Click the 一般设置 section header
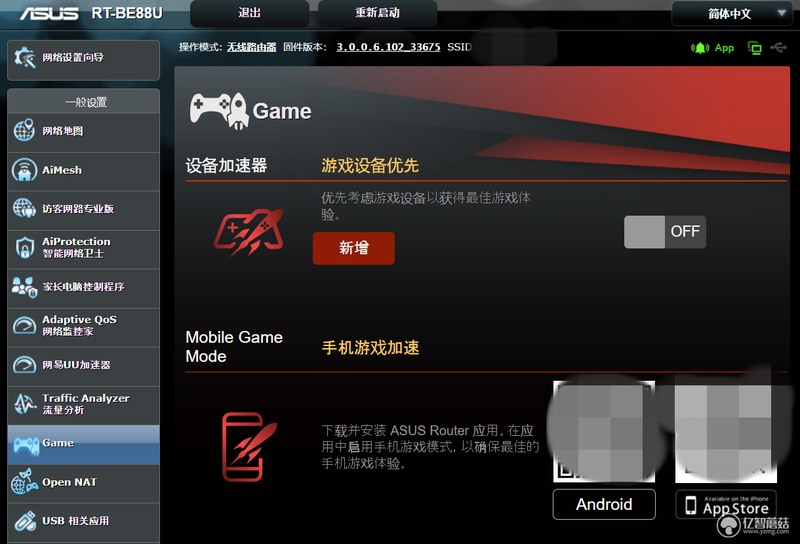The width and height of the screenshot is (800, 544). [x=86, y=102]
